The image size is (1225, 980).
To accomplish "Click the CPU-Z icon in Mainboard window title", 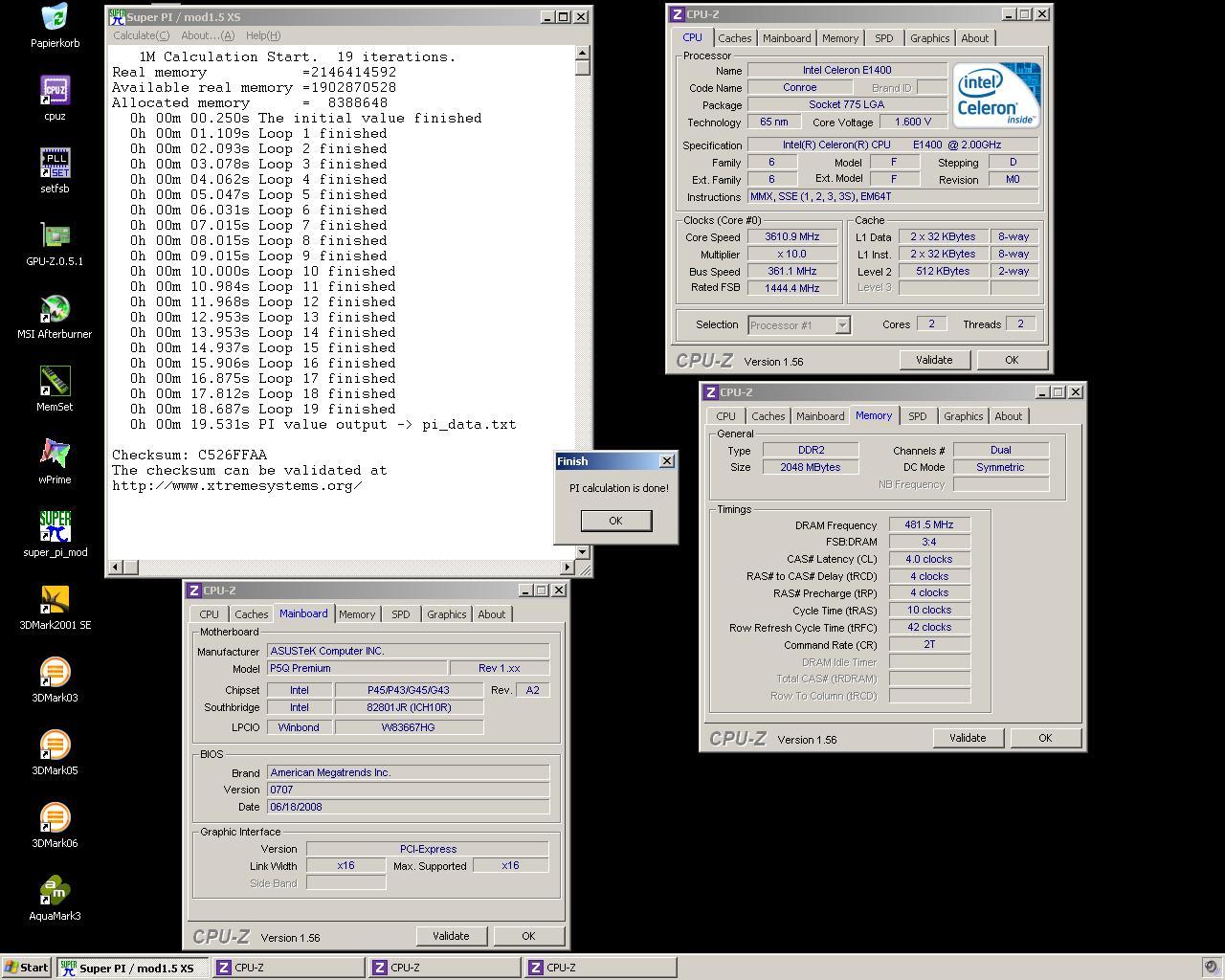I will (194, 590).
